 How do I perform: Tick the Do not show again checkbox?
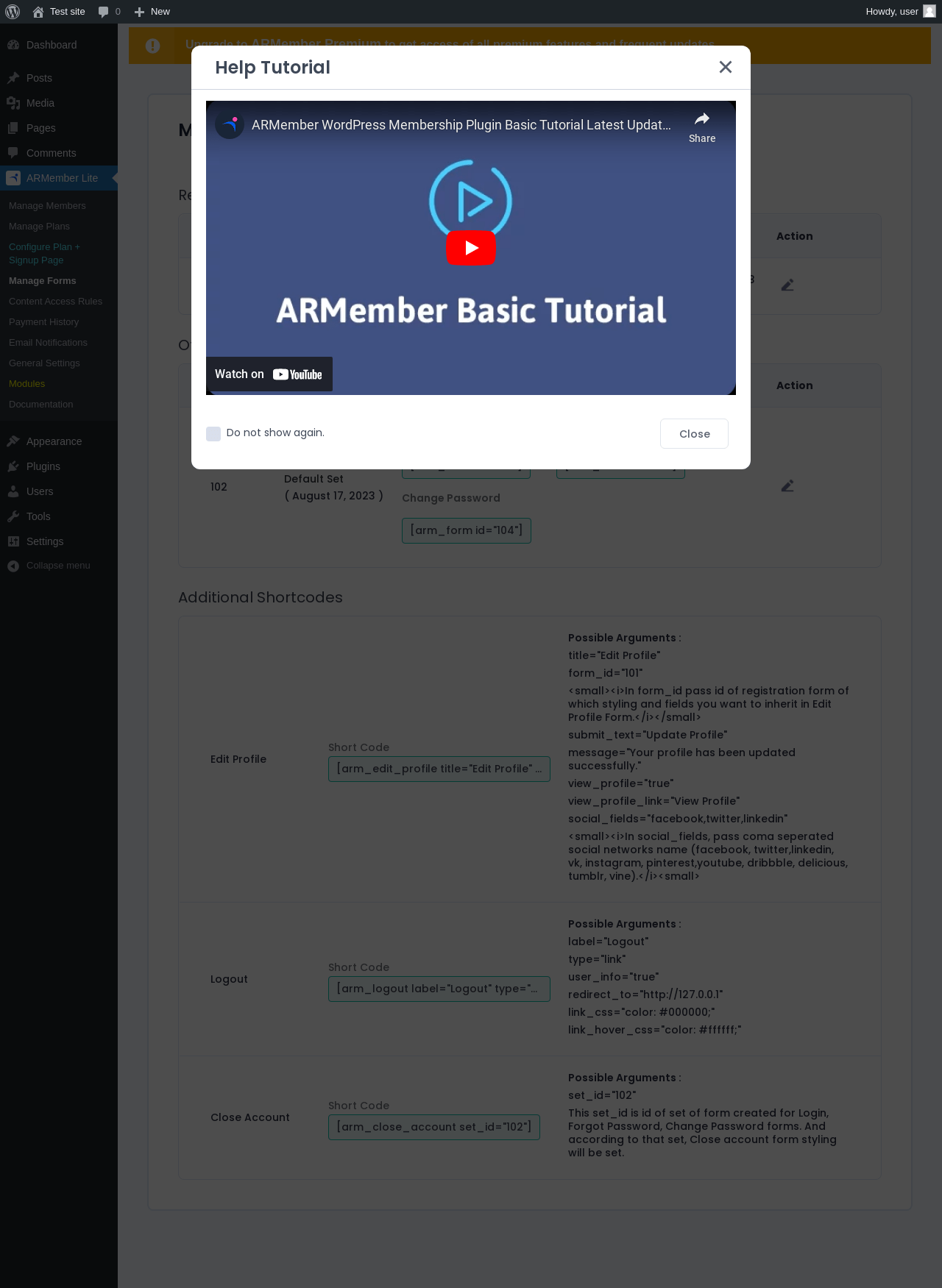point(213,433)
